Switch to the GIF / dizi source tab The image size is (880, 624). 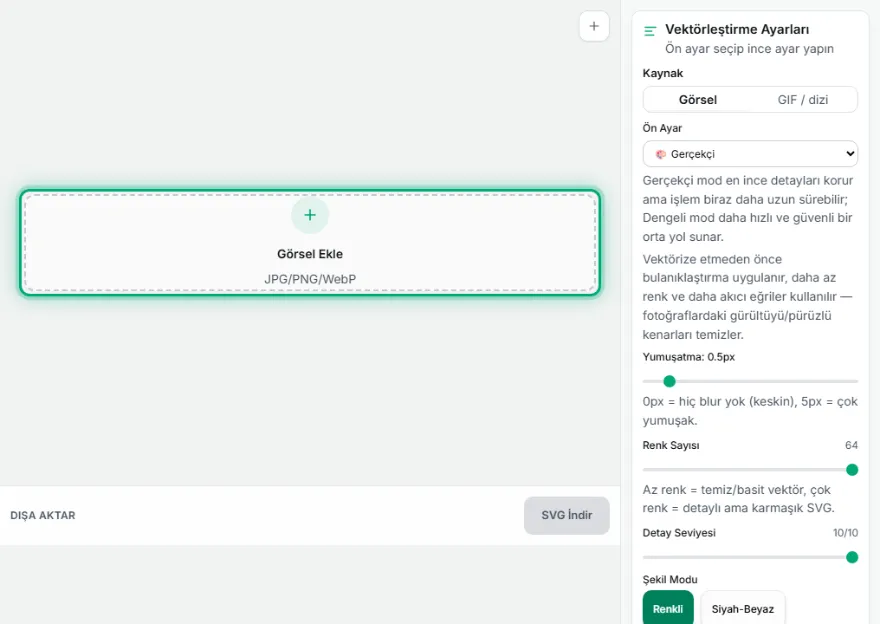[803, 100]
